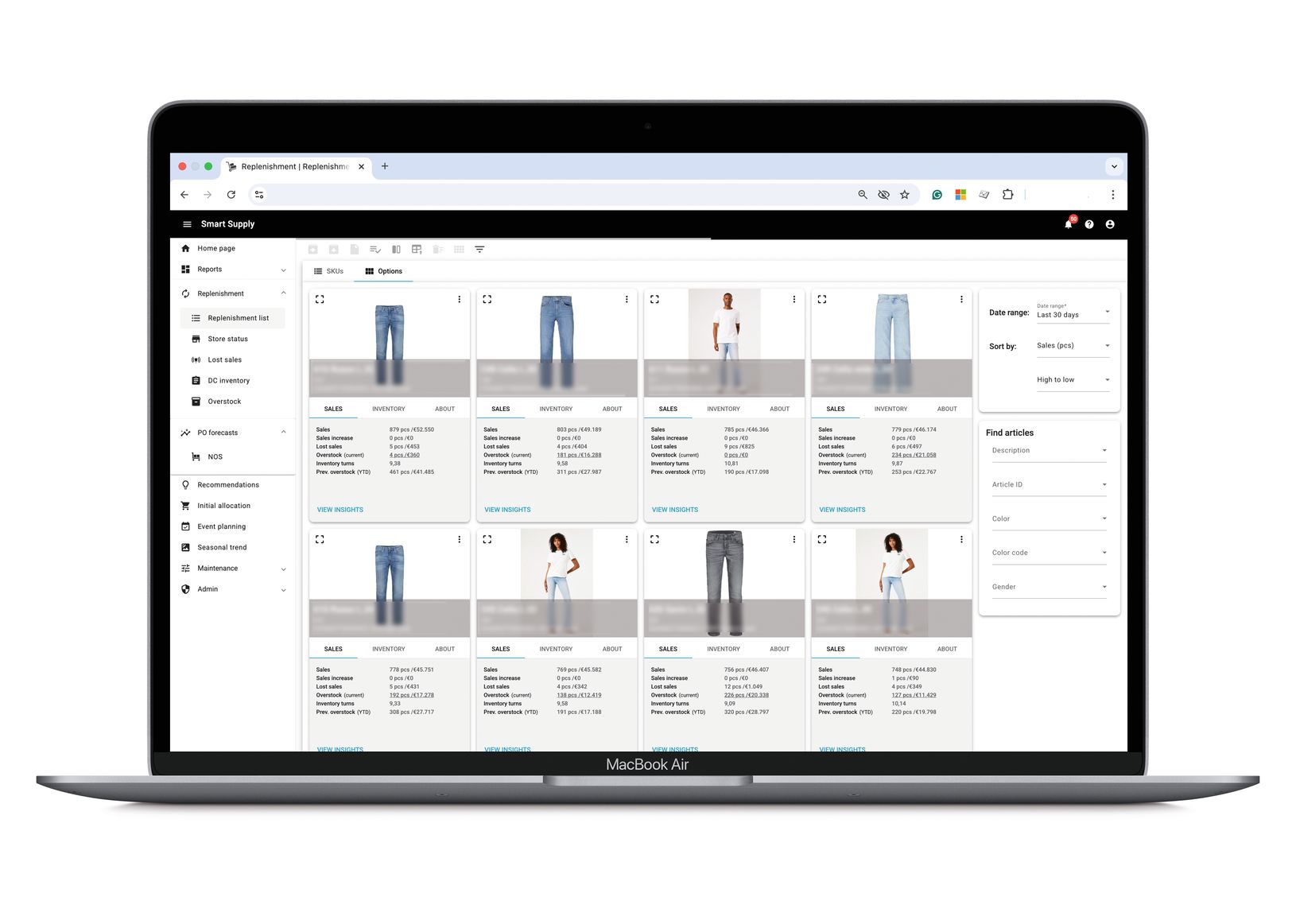Open more options on 769 pcs card
The width and height of the screenshot is (1296, 924).
pyautogui.click(x=627, y=539)
